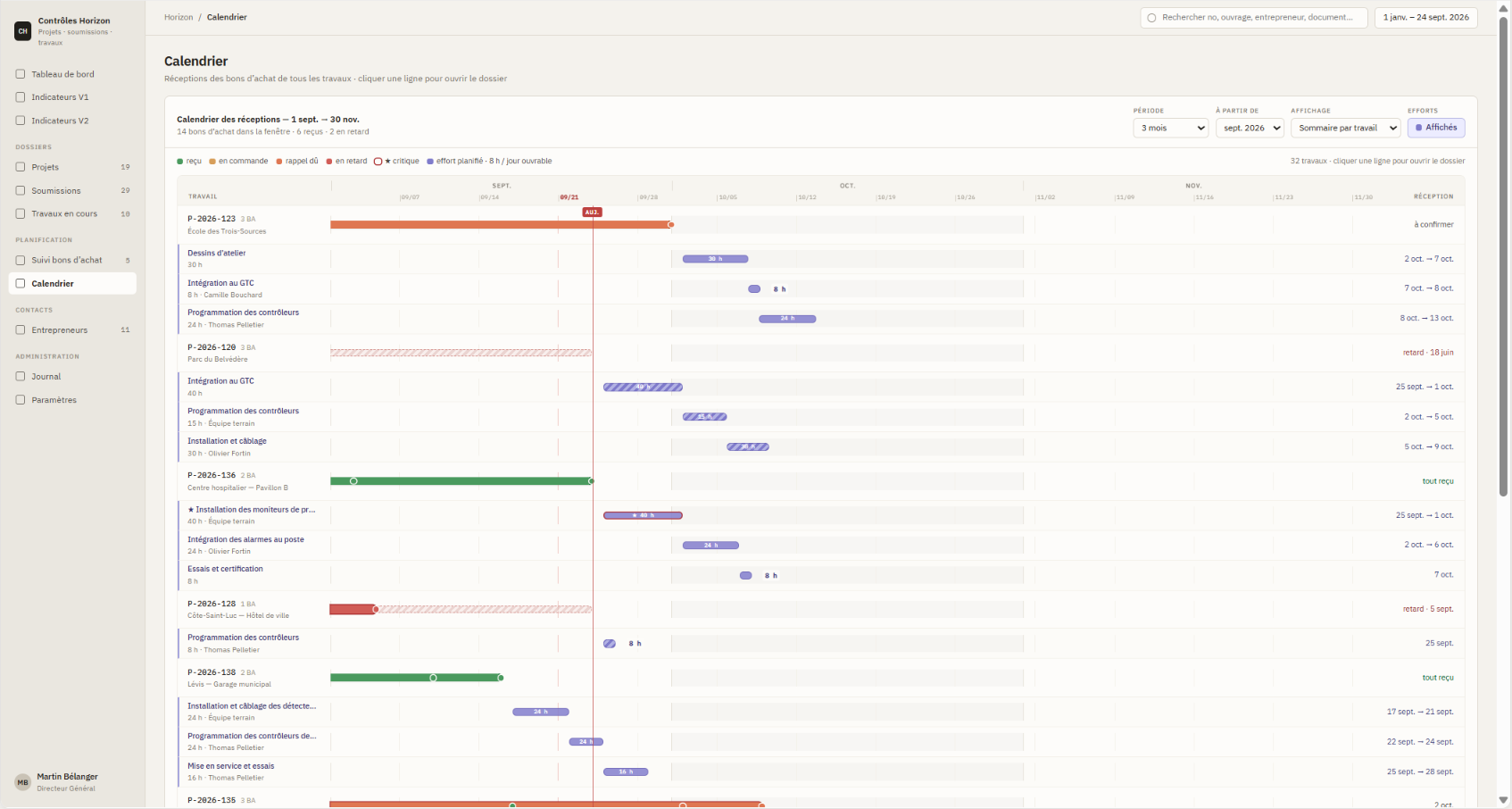Click the red late bar of P-2026-128
The image size is (1512, 809).
coord(353,609)
